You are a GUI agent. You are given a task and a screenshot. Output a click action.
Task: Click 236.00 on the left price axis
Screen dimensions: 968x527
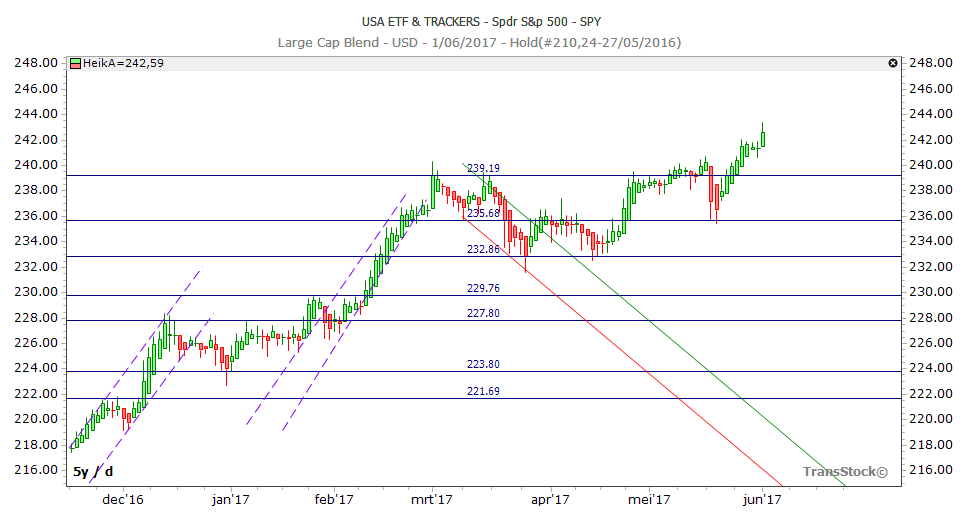click(x=36, y=215)
